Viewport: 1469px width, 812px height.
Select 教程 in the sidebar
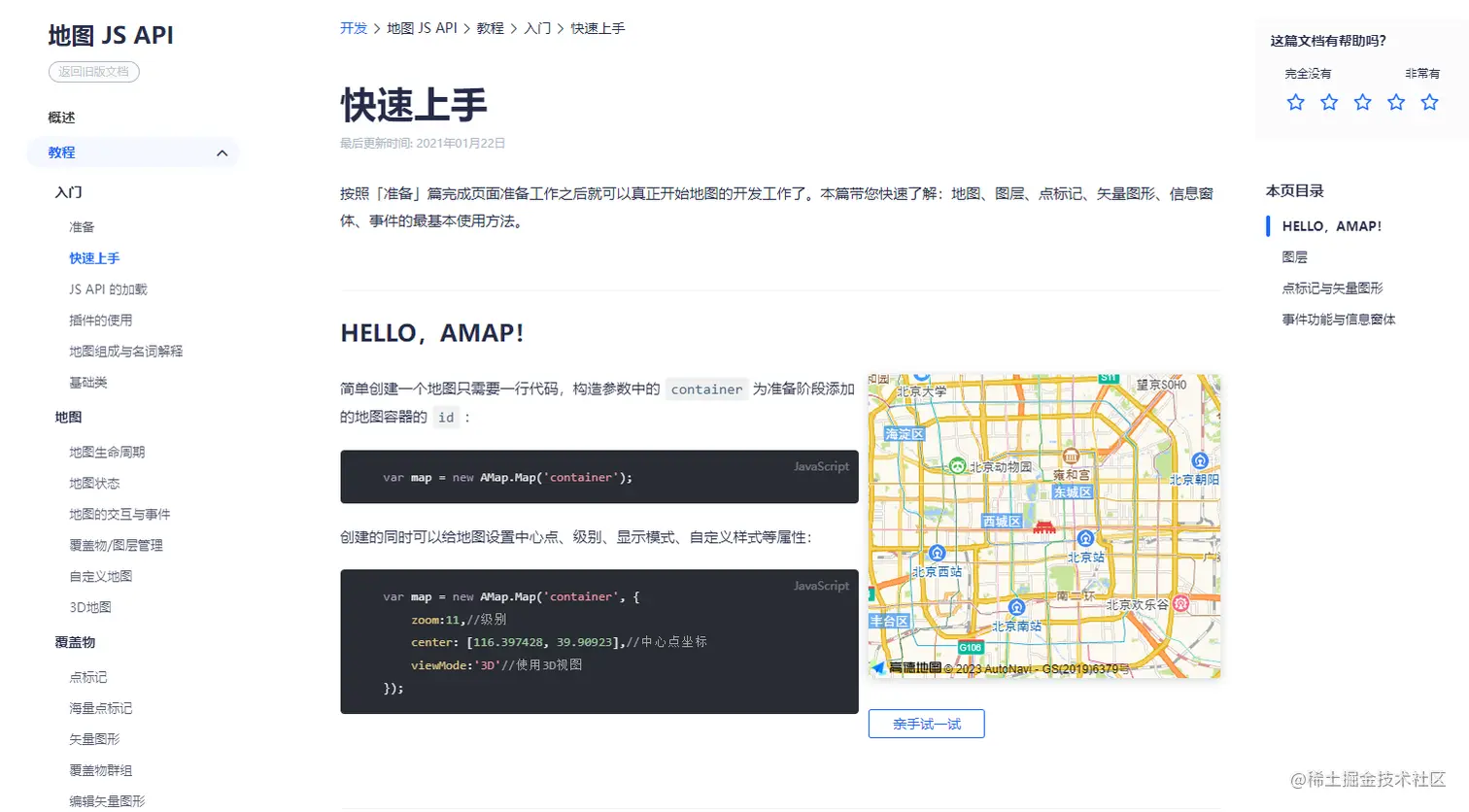132,152
